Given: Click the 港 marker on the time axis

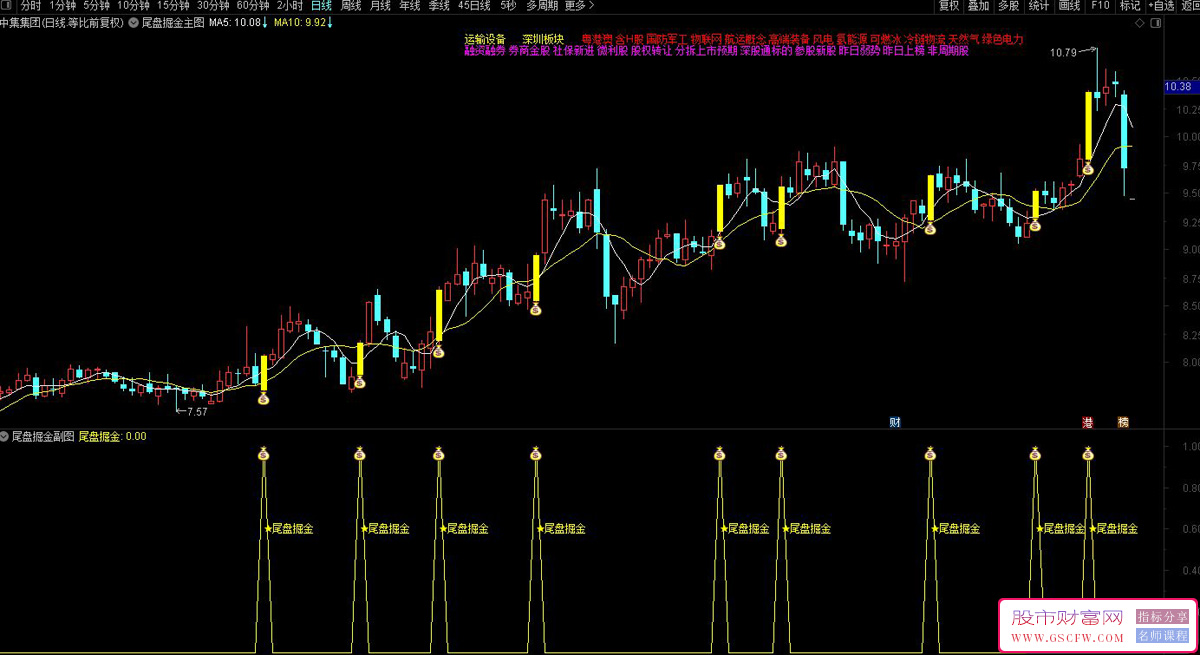Looking at the screenshot, I should point(1088,422).
